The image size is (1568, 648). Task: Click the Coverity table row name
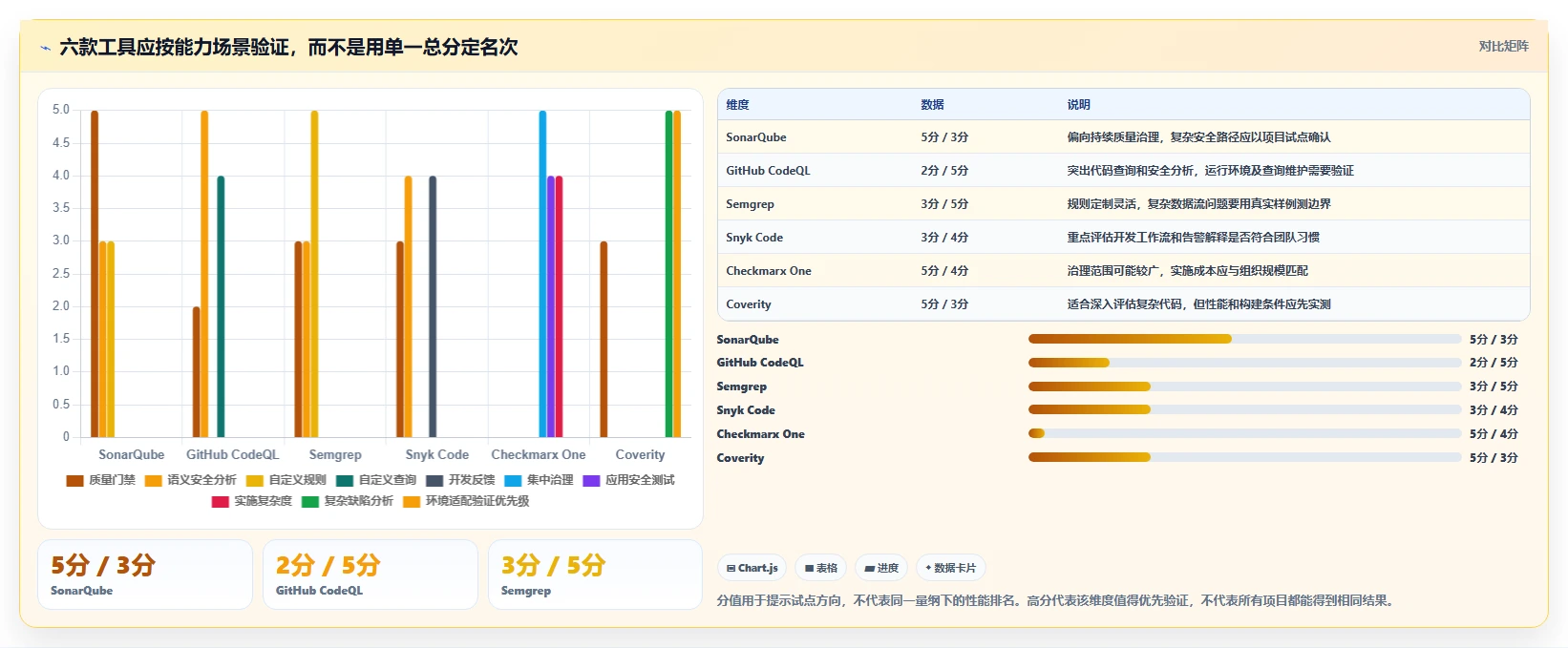(x=748, y=304)
